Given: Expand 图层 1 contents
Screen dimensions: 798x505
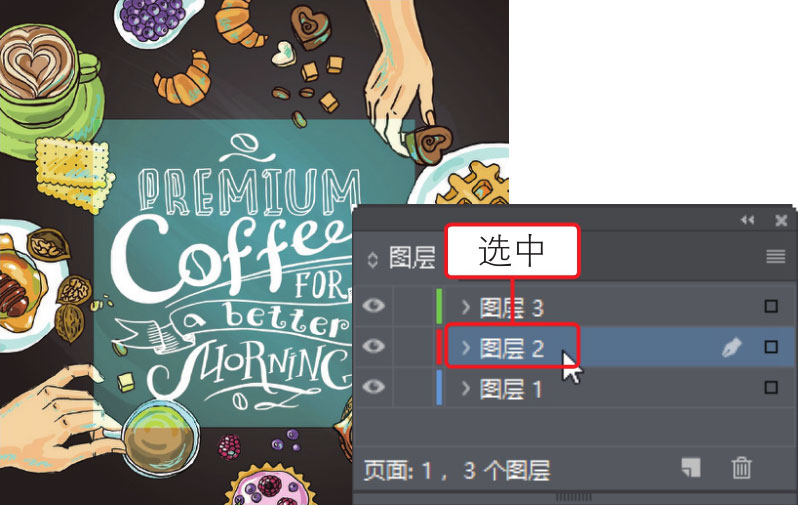Looking at the screenshot, I should (x=465, y=388).
